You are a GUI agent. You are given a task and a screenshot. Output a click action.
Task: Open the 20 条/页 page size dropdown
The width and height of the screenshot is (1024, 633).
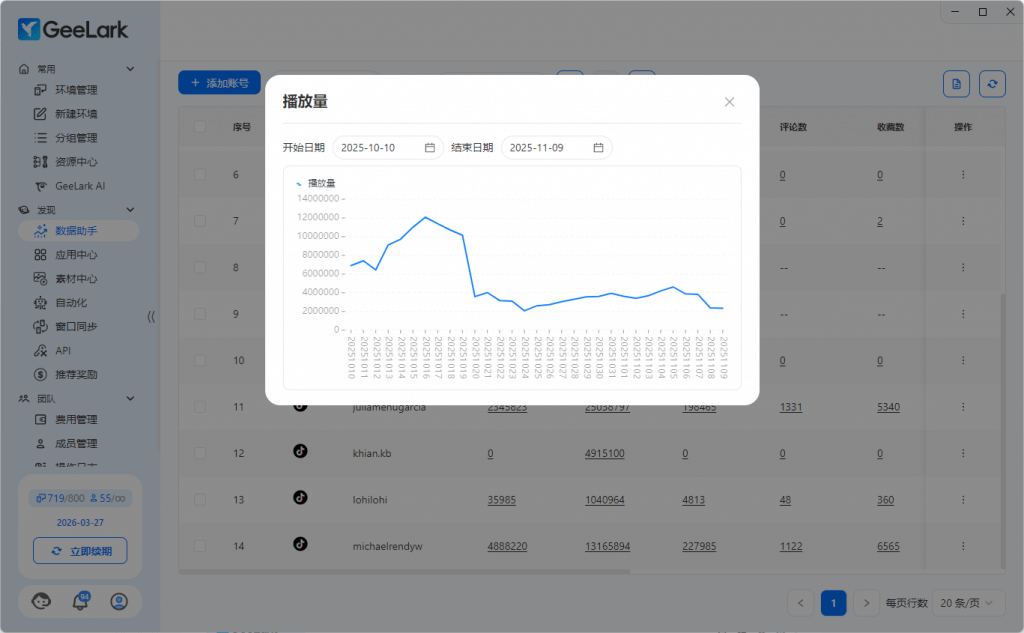pos(967,603)
